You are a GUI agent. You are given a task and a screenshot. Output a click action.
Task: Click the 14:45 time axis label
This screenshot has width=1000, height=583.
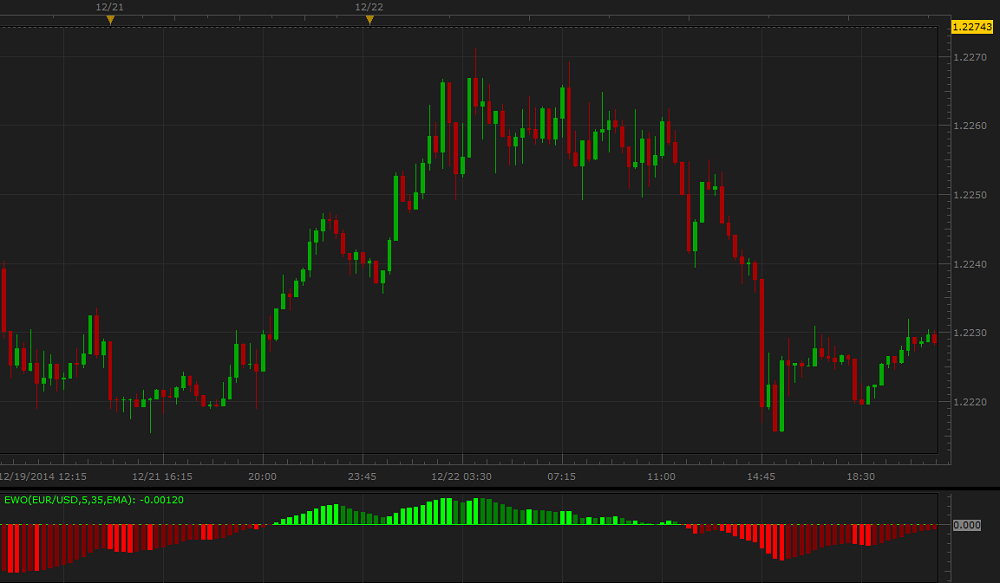761,476
